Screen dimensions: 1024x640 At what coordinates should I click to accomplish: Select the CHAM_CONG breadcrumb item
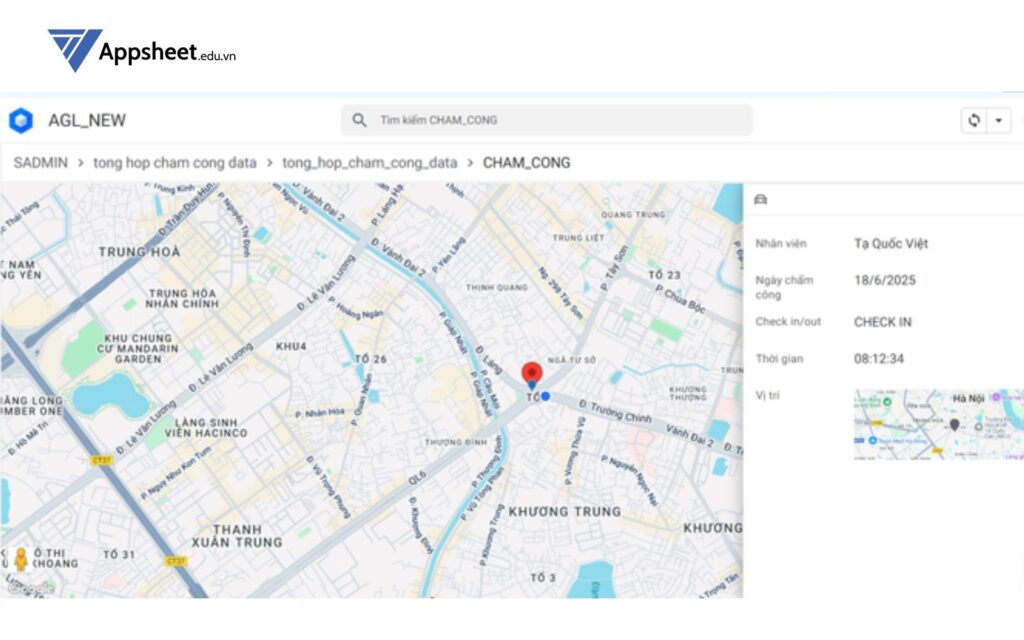pos(524,162)
